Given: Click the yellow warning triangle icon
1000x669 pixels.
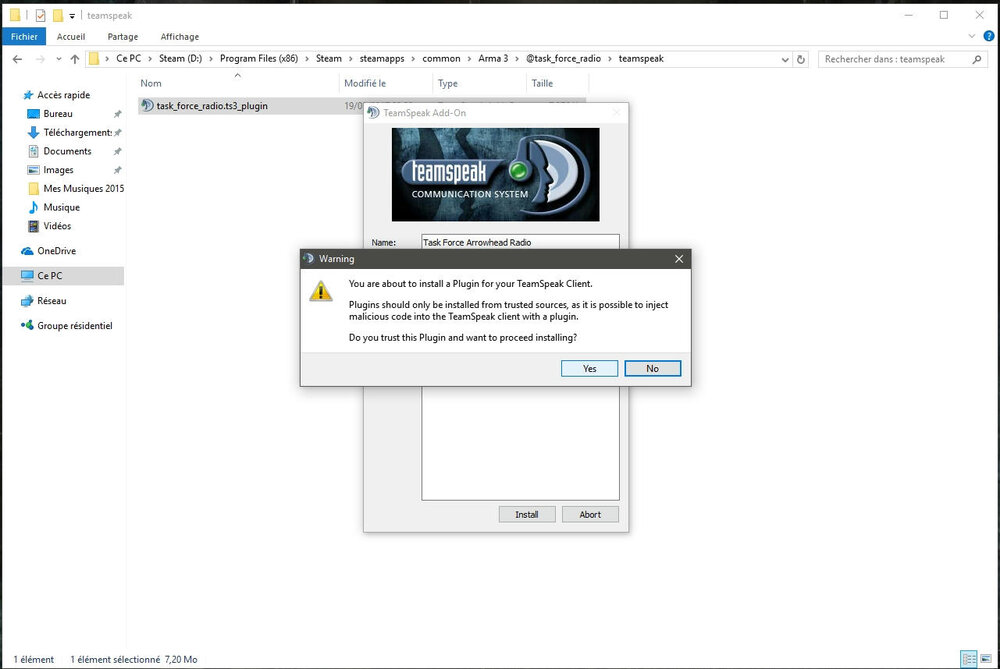Looking at the screenshot, I should [321, 291].
